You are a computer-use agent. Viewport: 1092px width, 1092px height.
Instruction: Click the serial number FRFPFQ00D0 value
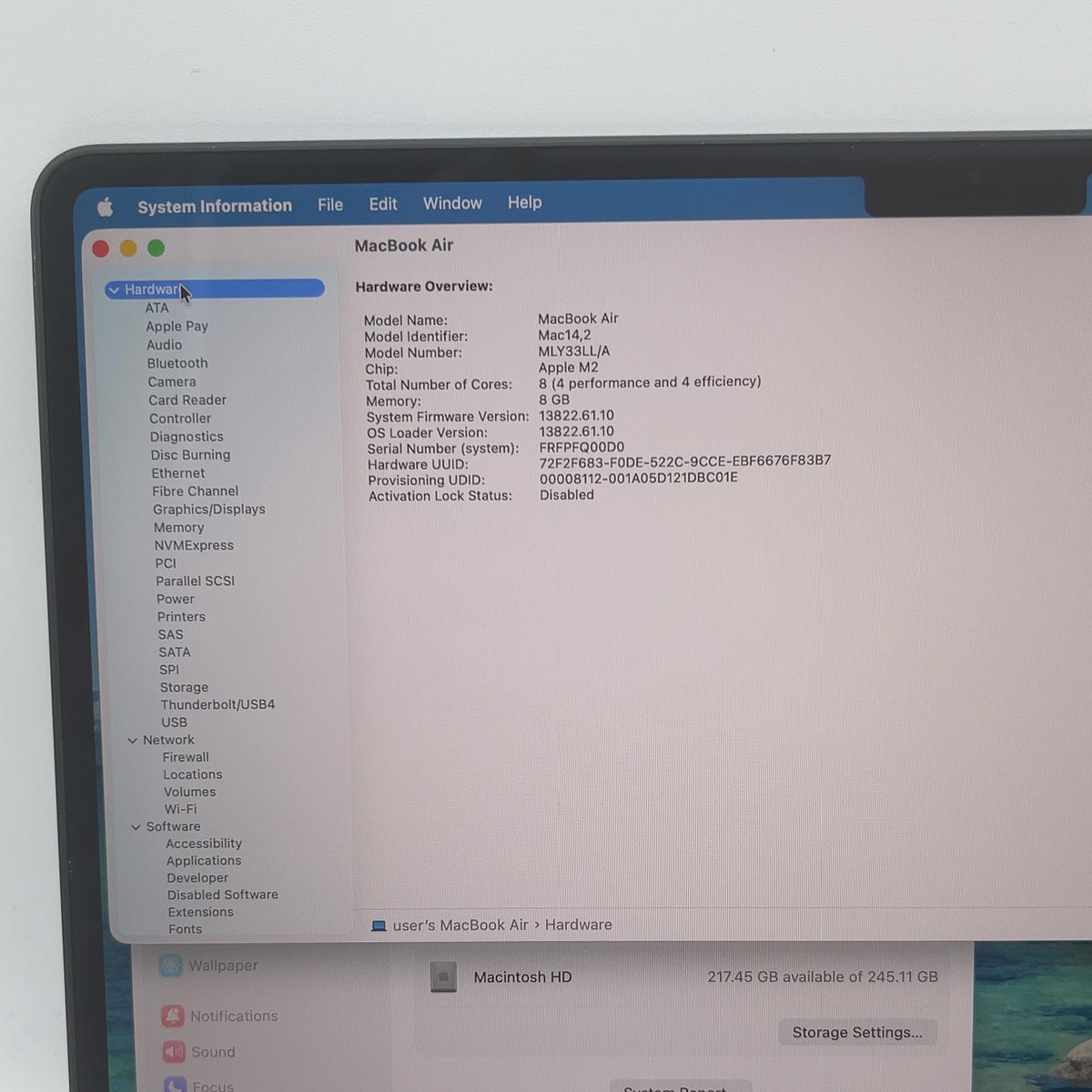581,448
